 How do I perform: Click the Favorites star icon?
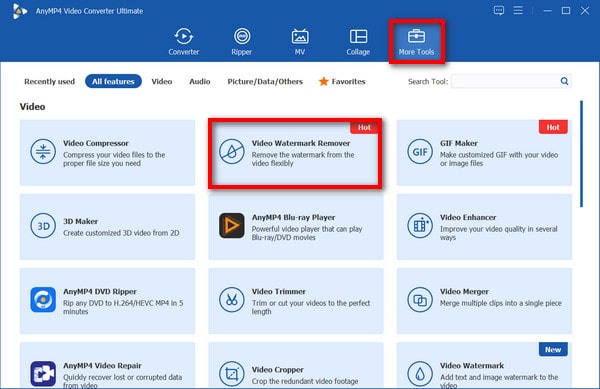[323, 81]
